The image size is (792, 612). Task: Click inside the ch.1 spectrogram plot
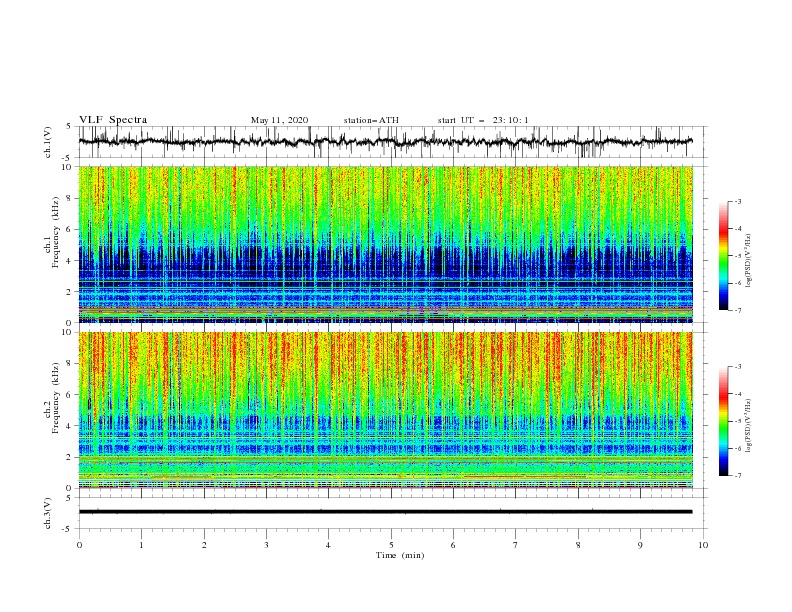[386, 244]
